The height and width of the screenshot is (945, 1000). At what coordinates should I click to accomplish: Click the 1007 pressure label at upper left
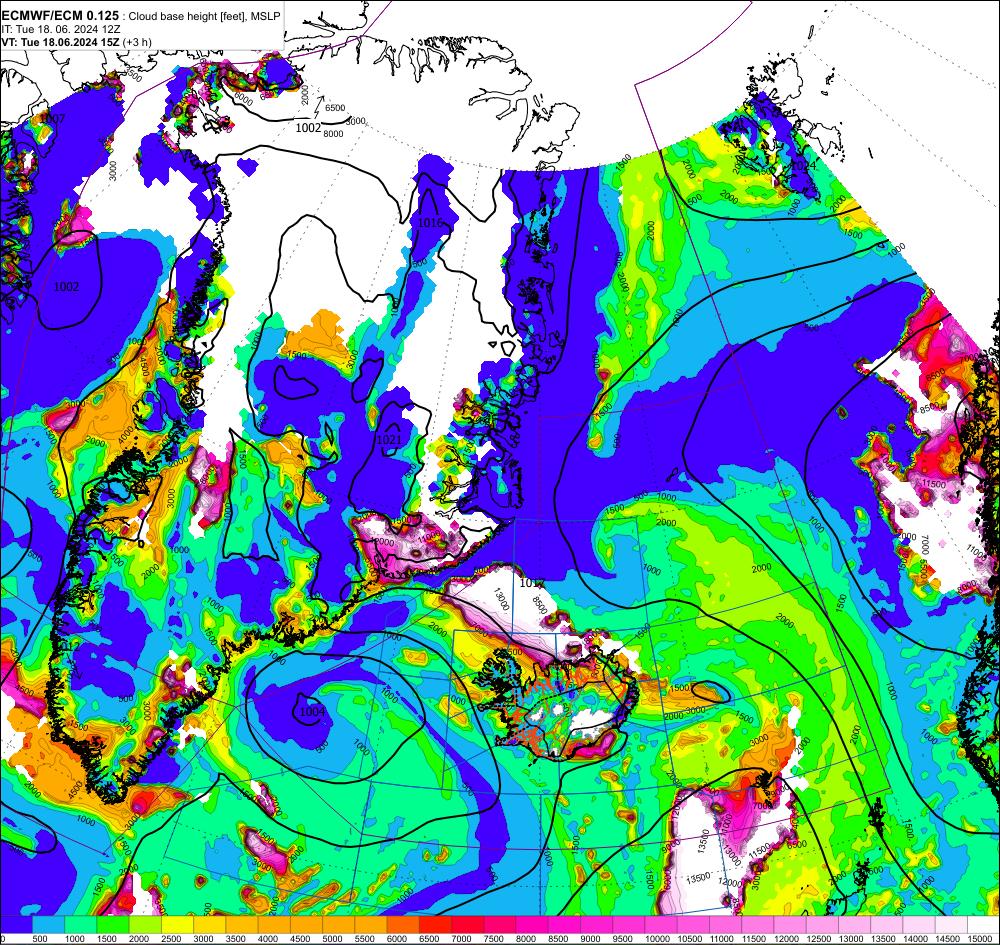[52, 119]
